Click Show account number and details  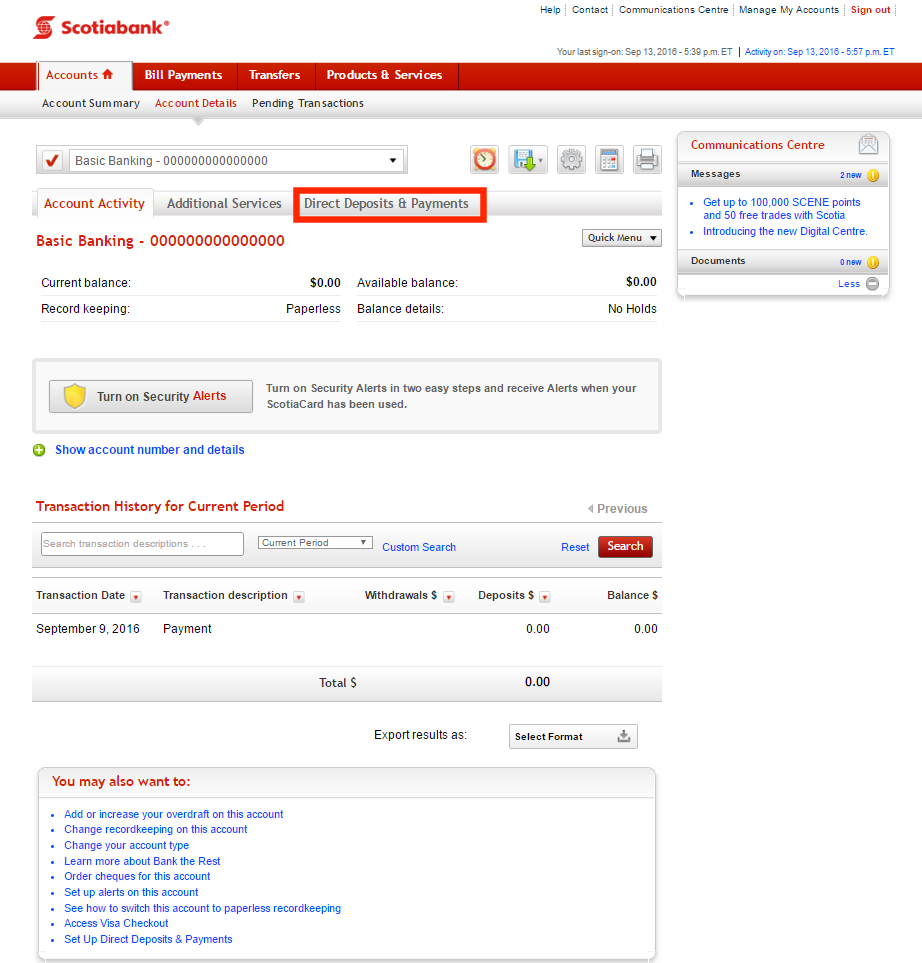150,450
